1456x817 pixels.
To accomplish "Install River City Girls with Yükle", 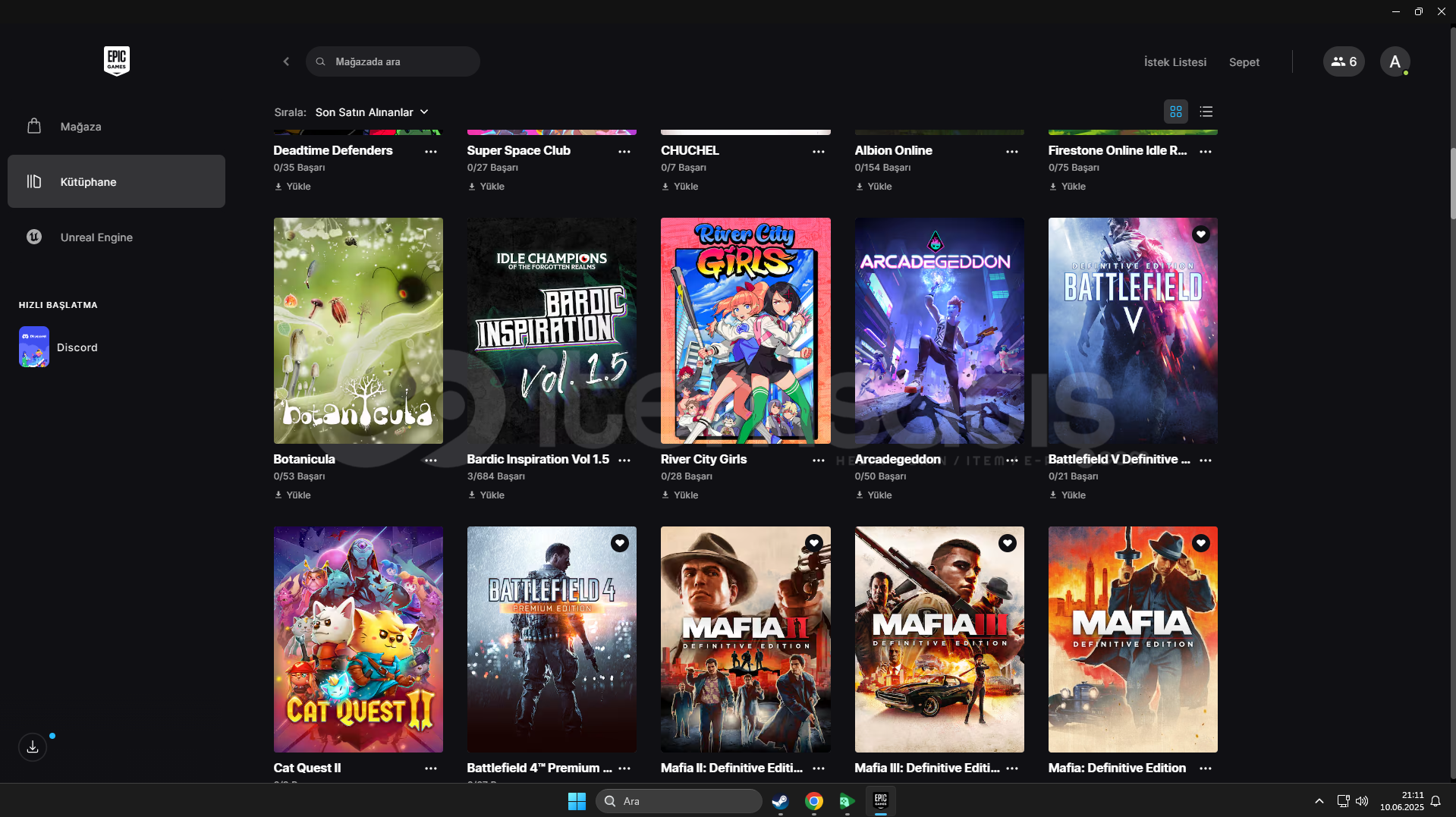I will pyautogui.click(x=680, y=495).
